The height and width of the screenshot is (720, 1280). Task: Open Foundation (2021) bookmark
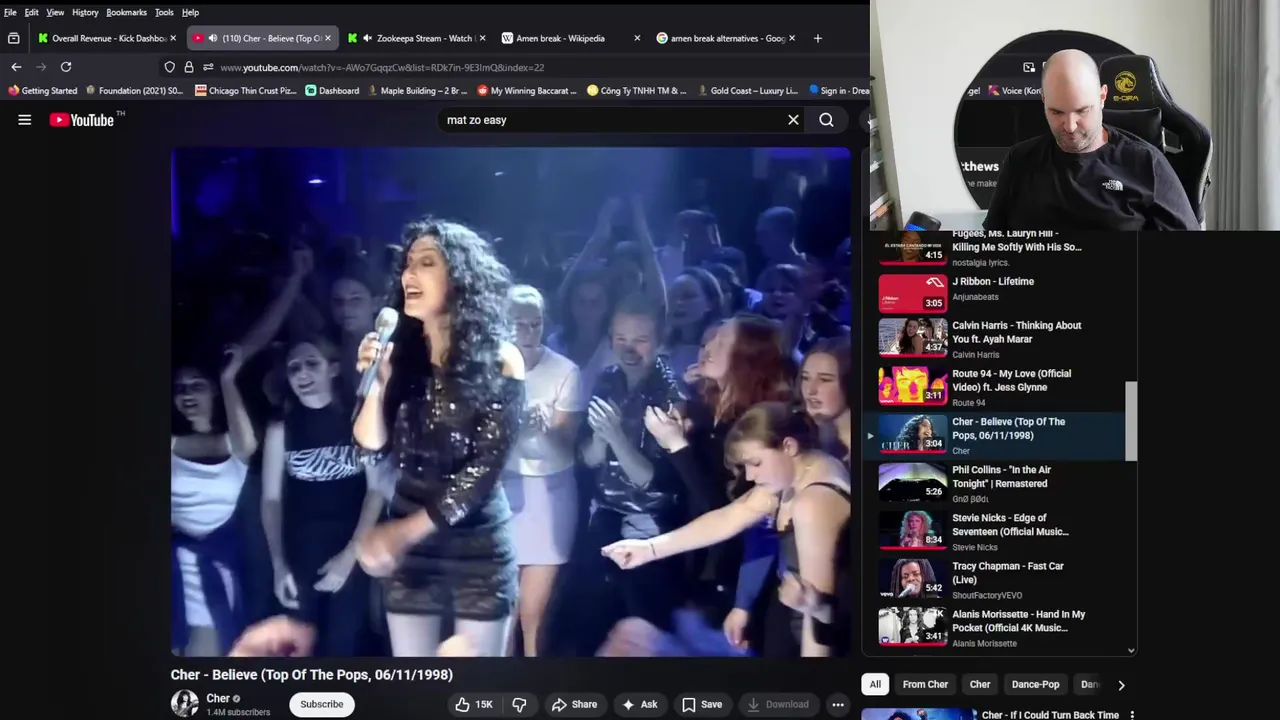134,91
